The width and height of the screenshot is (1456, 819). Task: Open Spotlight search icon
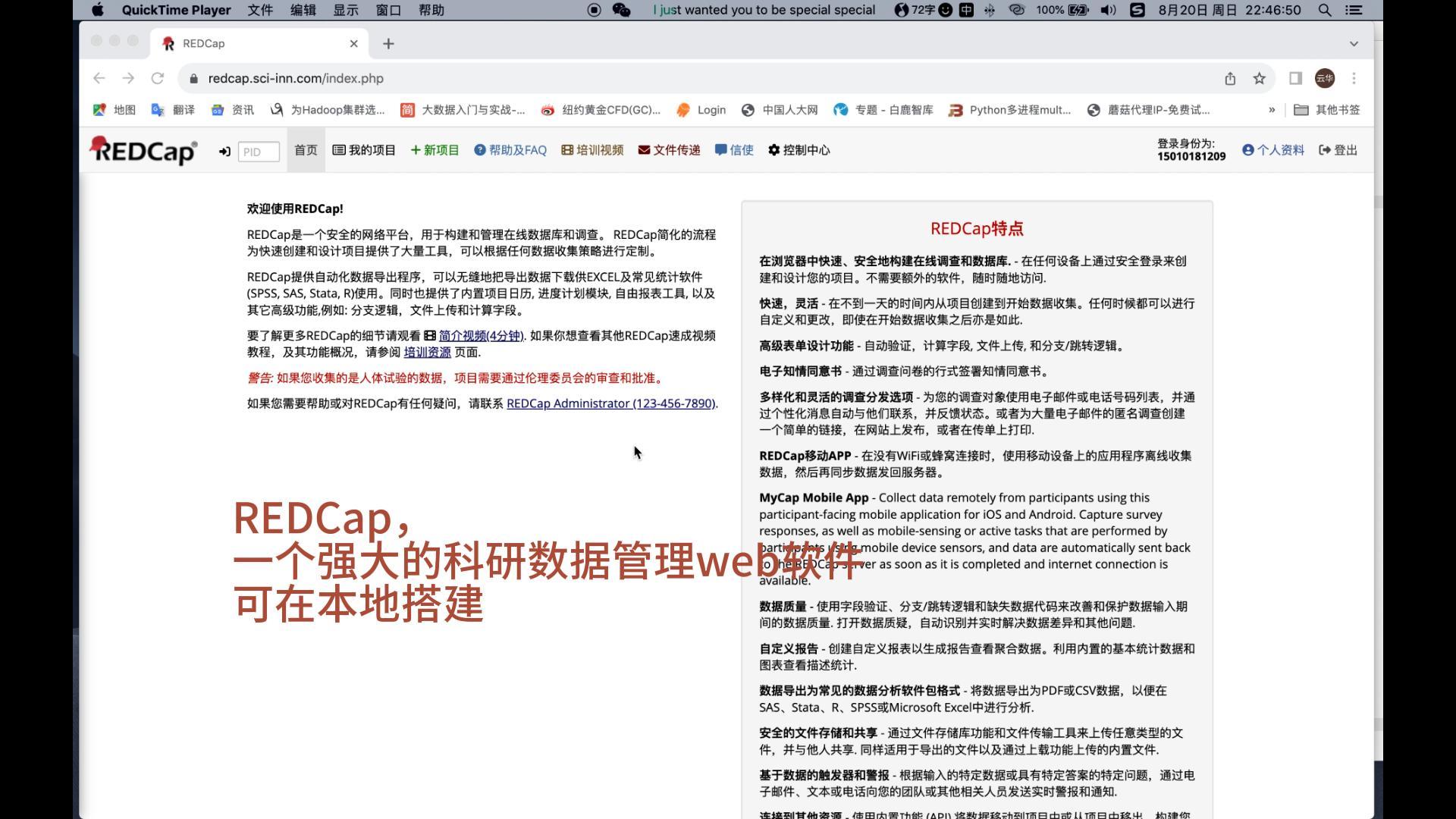tap(1325, 10)
